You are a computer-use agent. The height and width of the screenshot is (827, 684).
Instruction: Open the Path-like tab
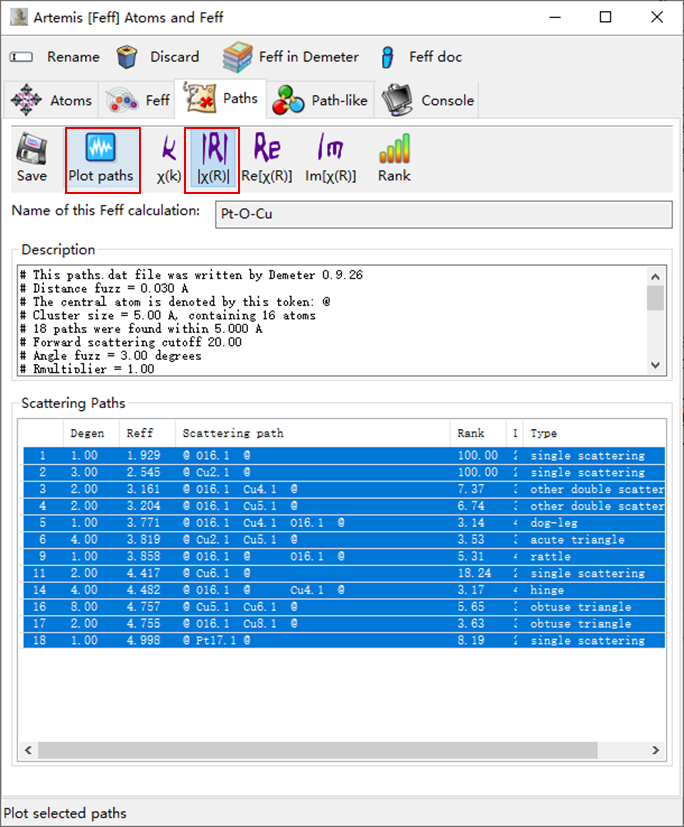tap(321, 100)
